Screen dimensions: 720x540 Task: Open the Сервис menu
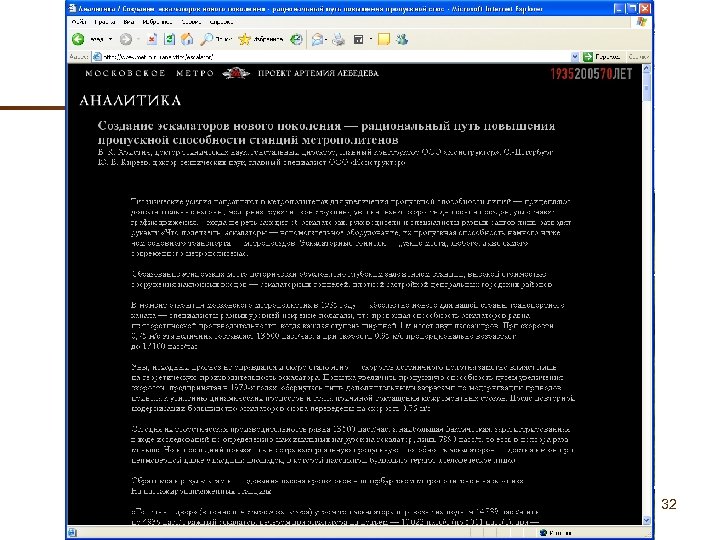click(x=191, y=22)
